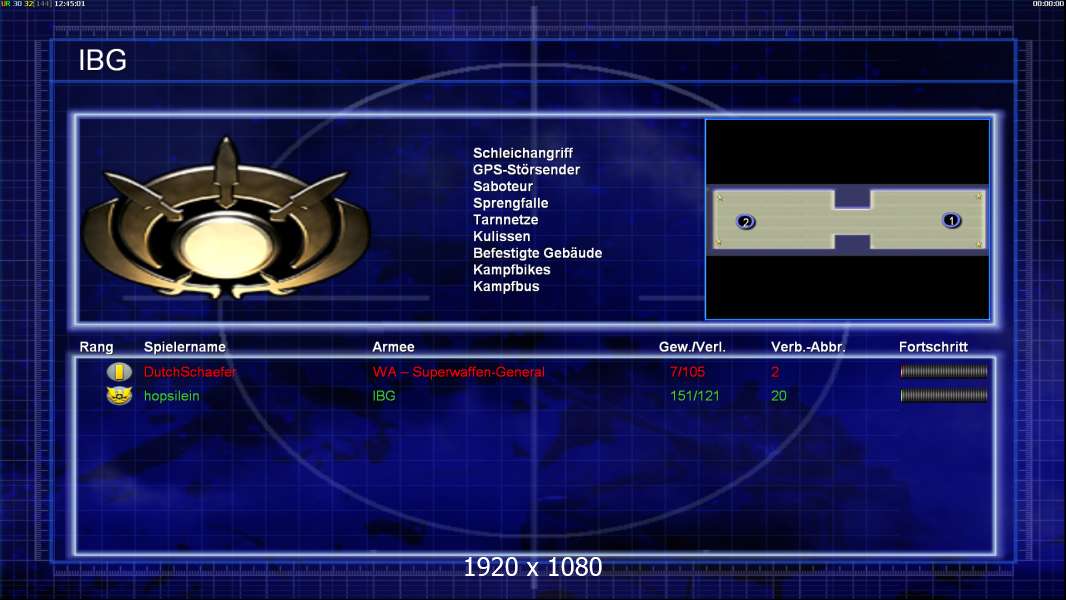
Task: Click DutchSchaefer's rank badge icon
Action: pos(119,372)
